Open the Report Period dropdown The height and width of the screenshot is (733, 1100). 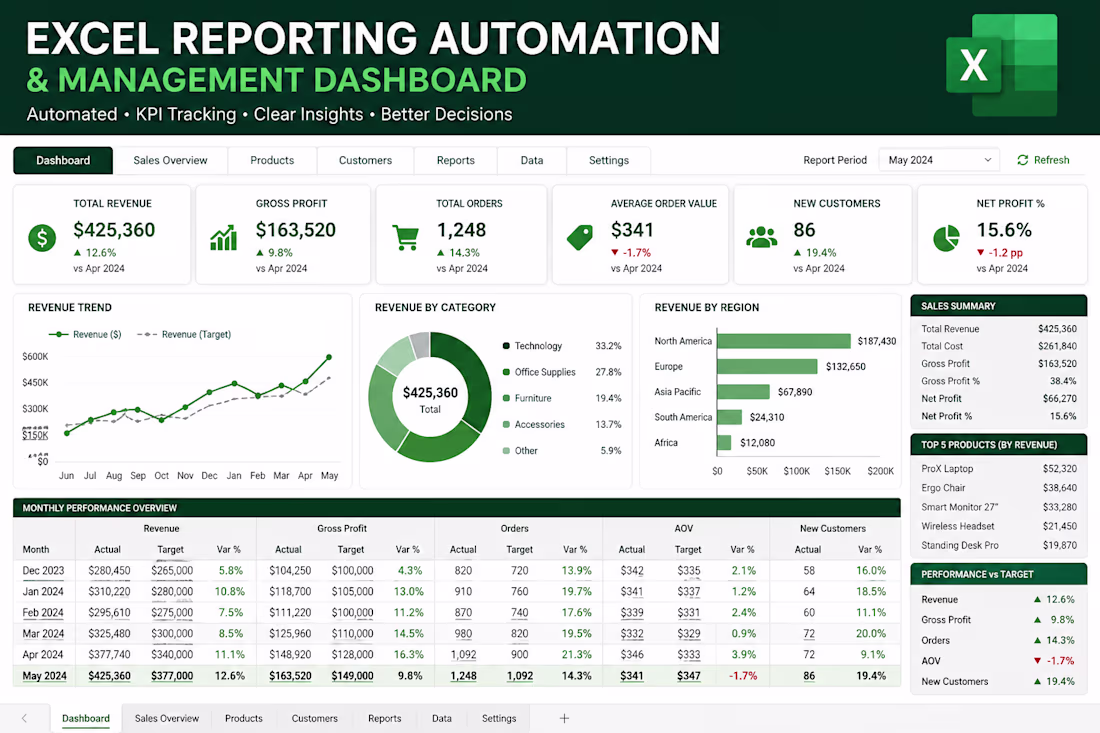pos(939,160)
